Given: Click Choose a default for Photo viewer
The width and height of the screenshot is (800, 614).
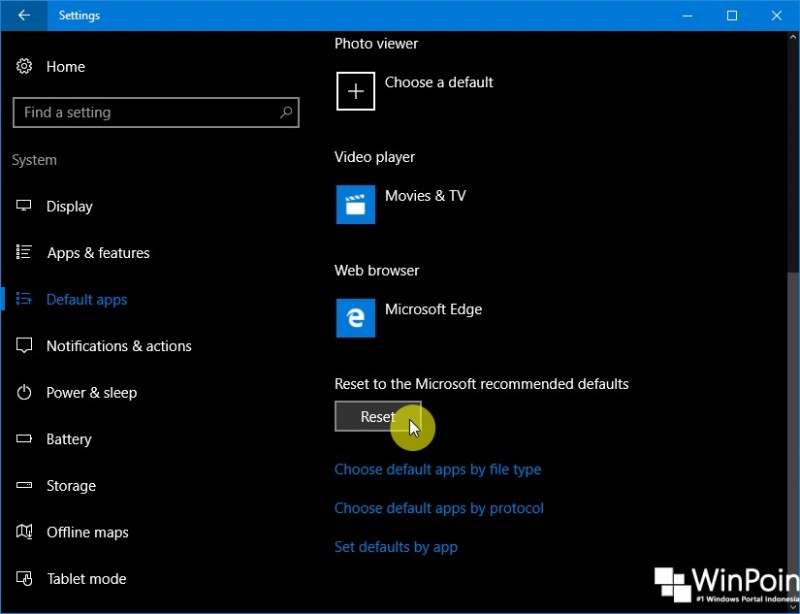Looking at the screenshot, I should [439, 82].
